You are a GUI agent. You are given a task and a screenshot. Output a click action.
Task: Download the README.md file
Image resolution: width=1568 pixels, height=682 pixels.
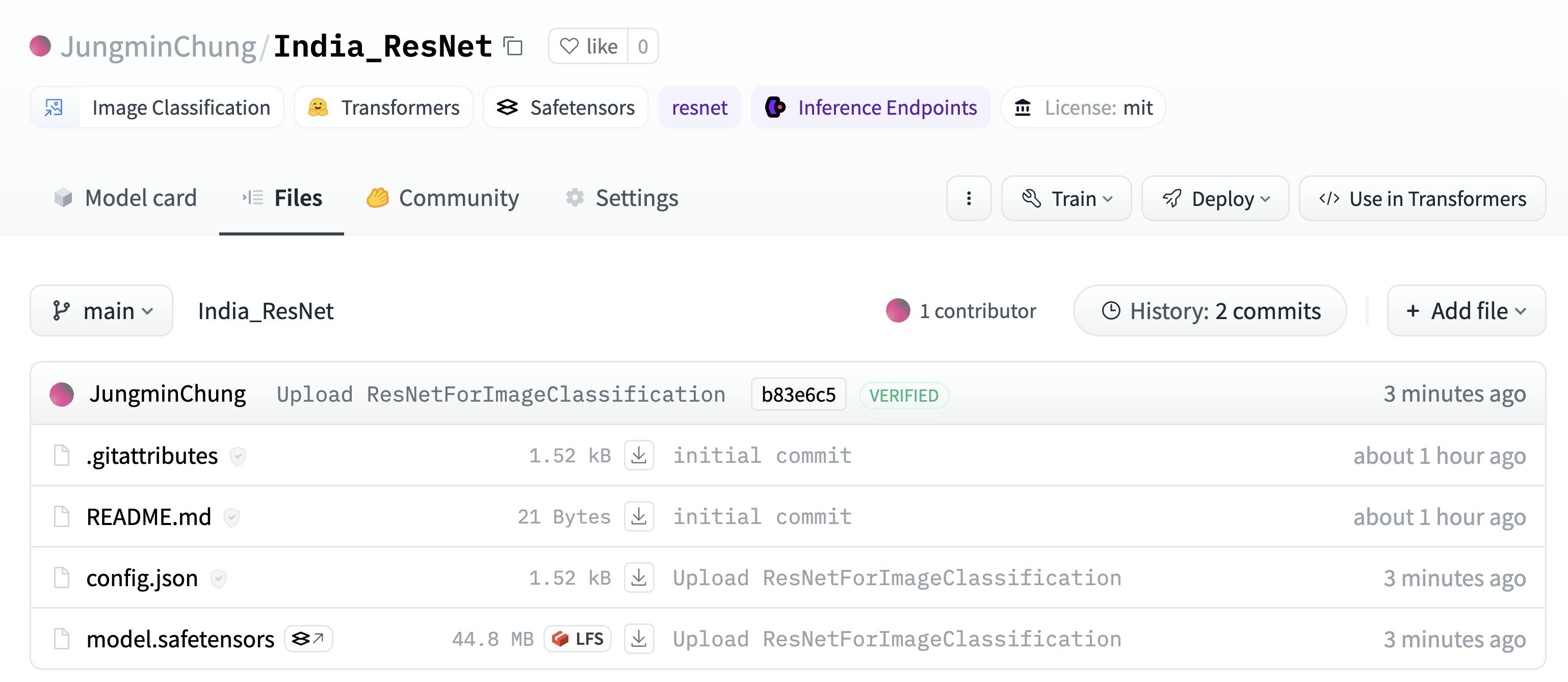pyautogui.click(x=639, y=516)
